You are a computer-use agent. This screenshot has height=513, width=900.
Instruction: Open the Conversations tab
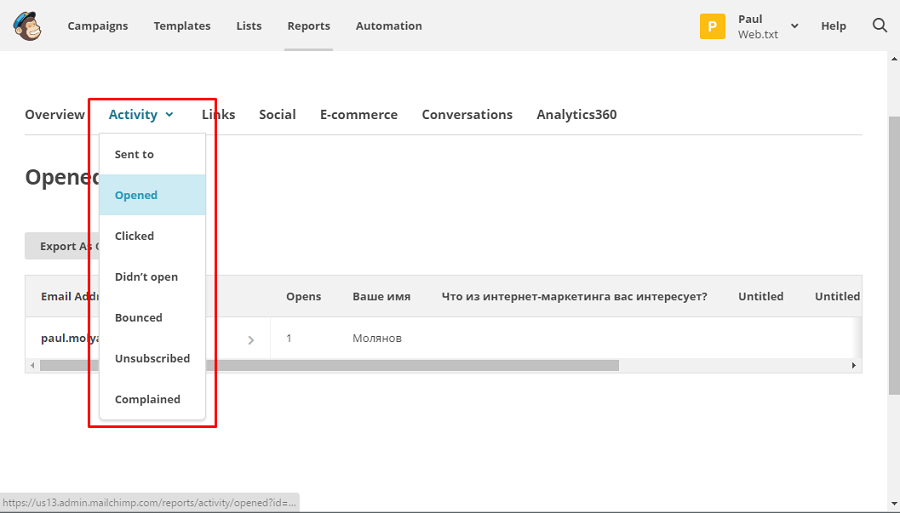pyautogui.click(x=467, y=115)
